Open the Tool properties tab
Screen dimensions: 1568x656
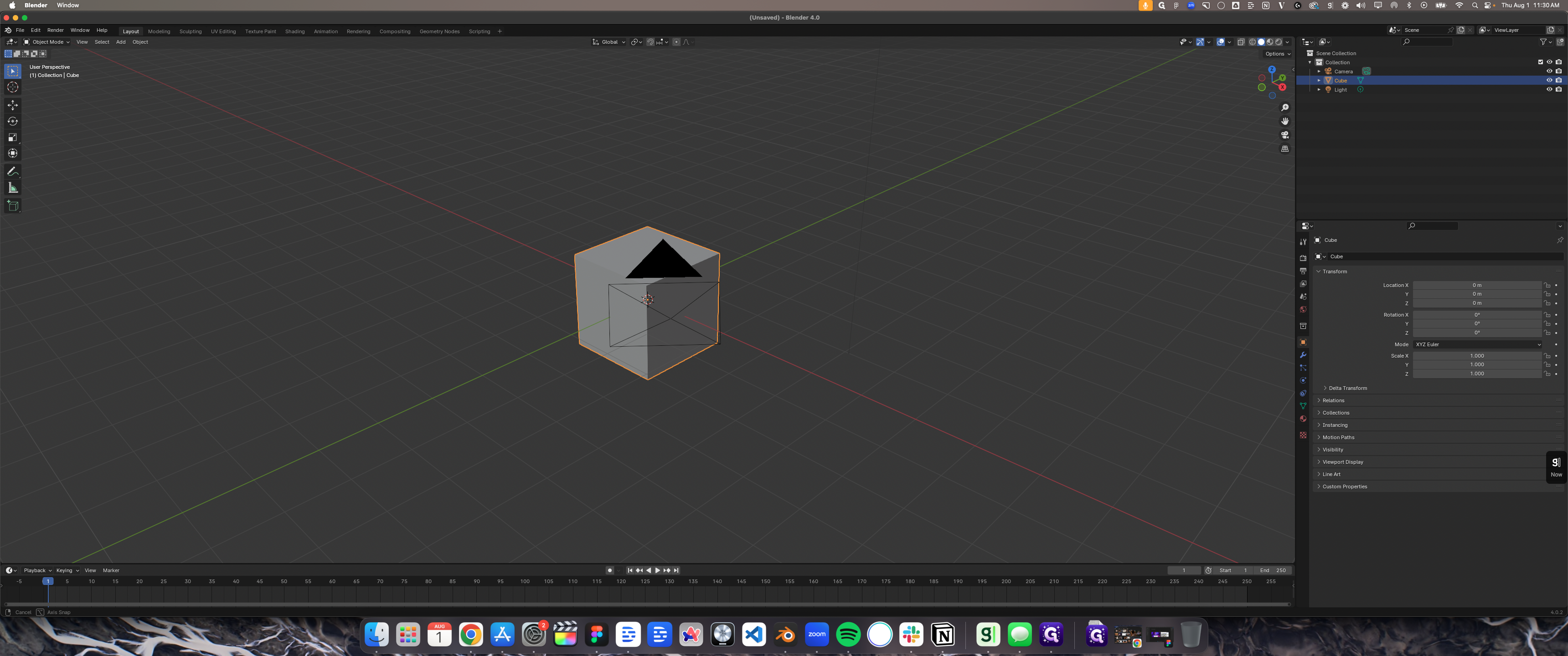click(1303, 242)
